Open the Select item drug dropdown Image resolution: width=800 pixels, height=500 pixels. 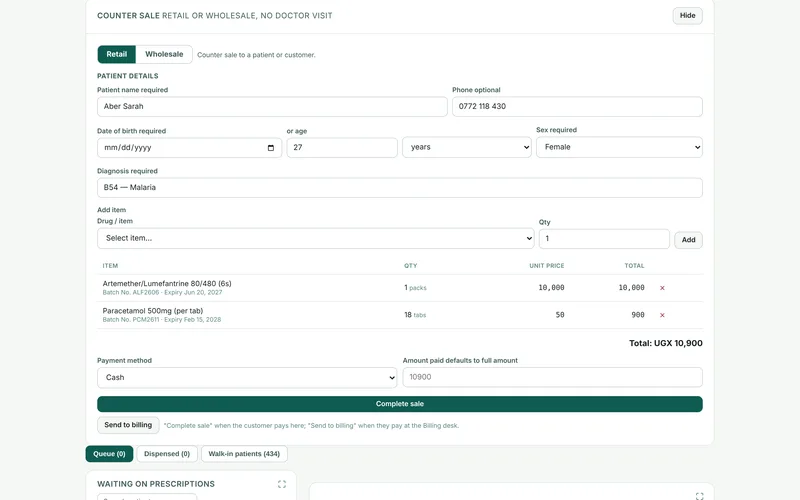click(315, 238)
